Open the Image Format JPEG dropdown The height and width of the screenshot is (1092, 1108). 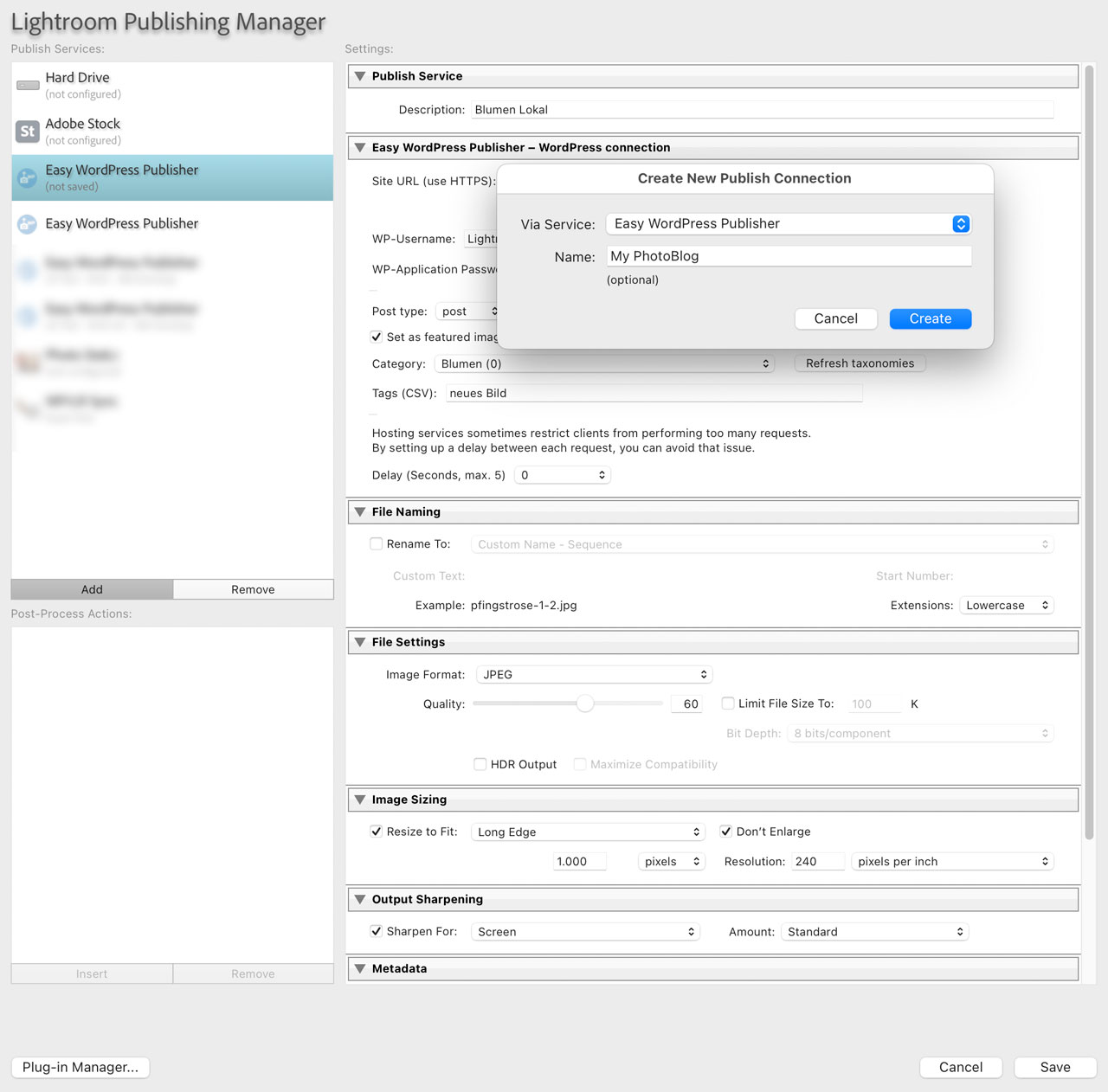click(x=595, y=675)
